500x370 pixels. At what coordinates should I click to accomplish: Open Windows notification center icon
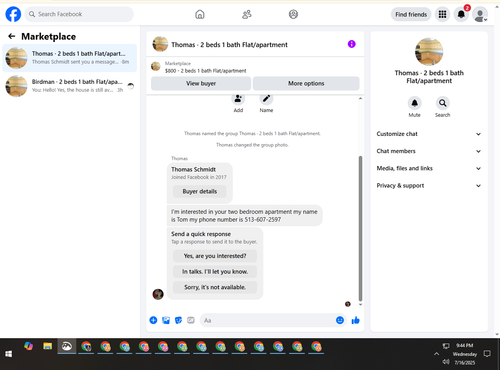pyautogui.click(x=487, y=354)
